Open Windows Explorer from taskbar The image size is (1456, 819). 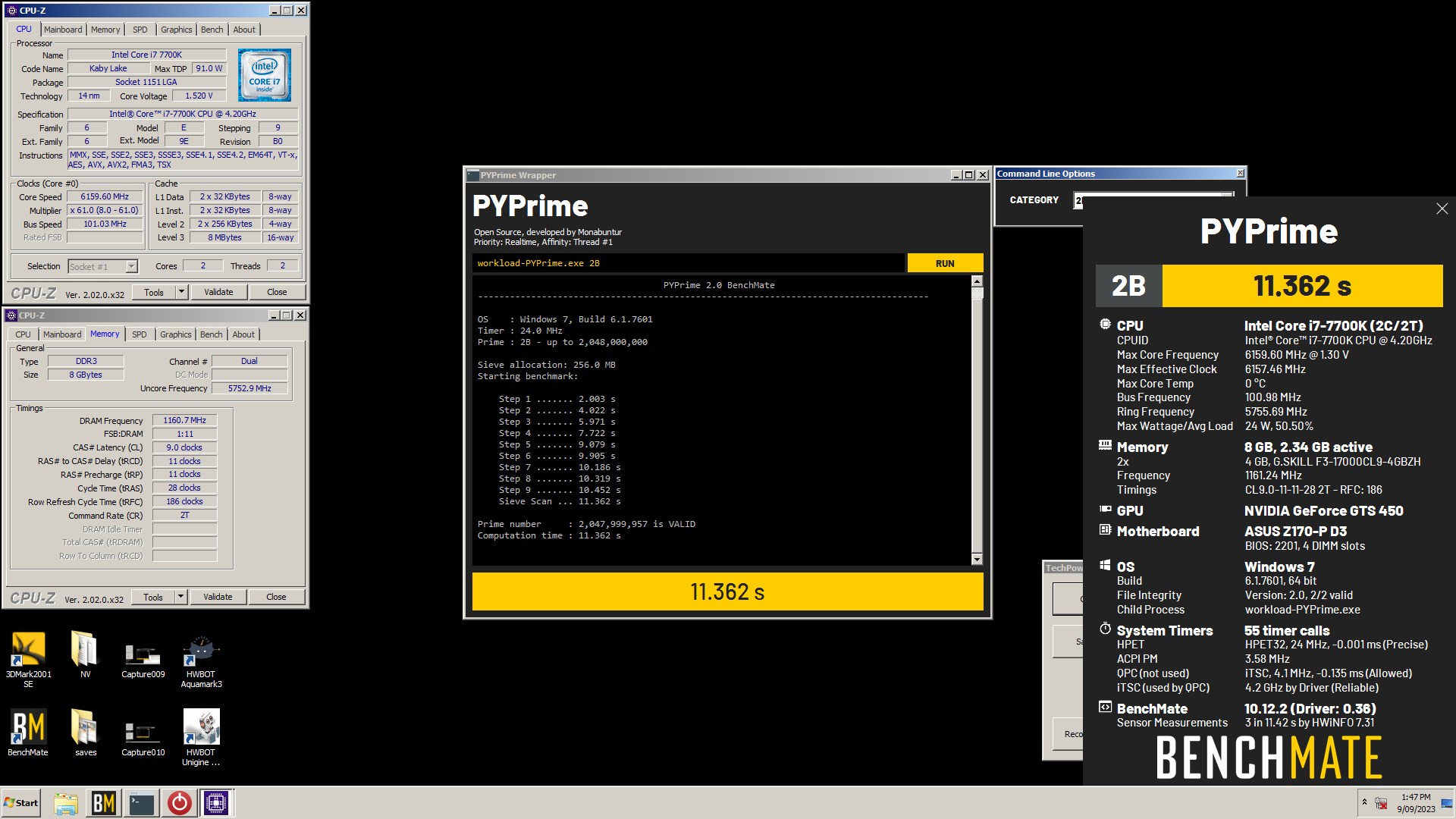click(x=66, y=803)
